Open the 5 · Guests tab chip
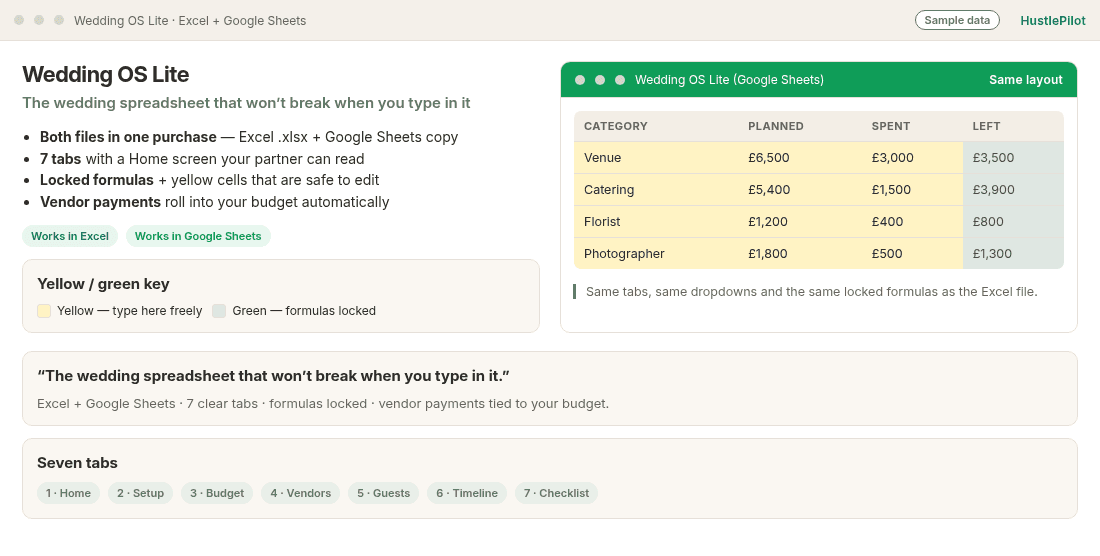Viewport: 1100px width, 556px height. pyautogui.click(x=383, y=493)
